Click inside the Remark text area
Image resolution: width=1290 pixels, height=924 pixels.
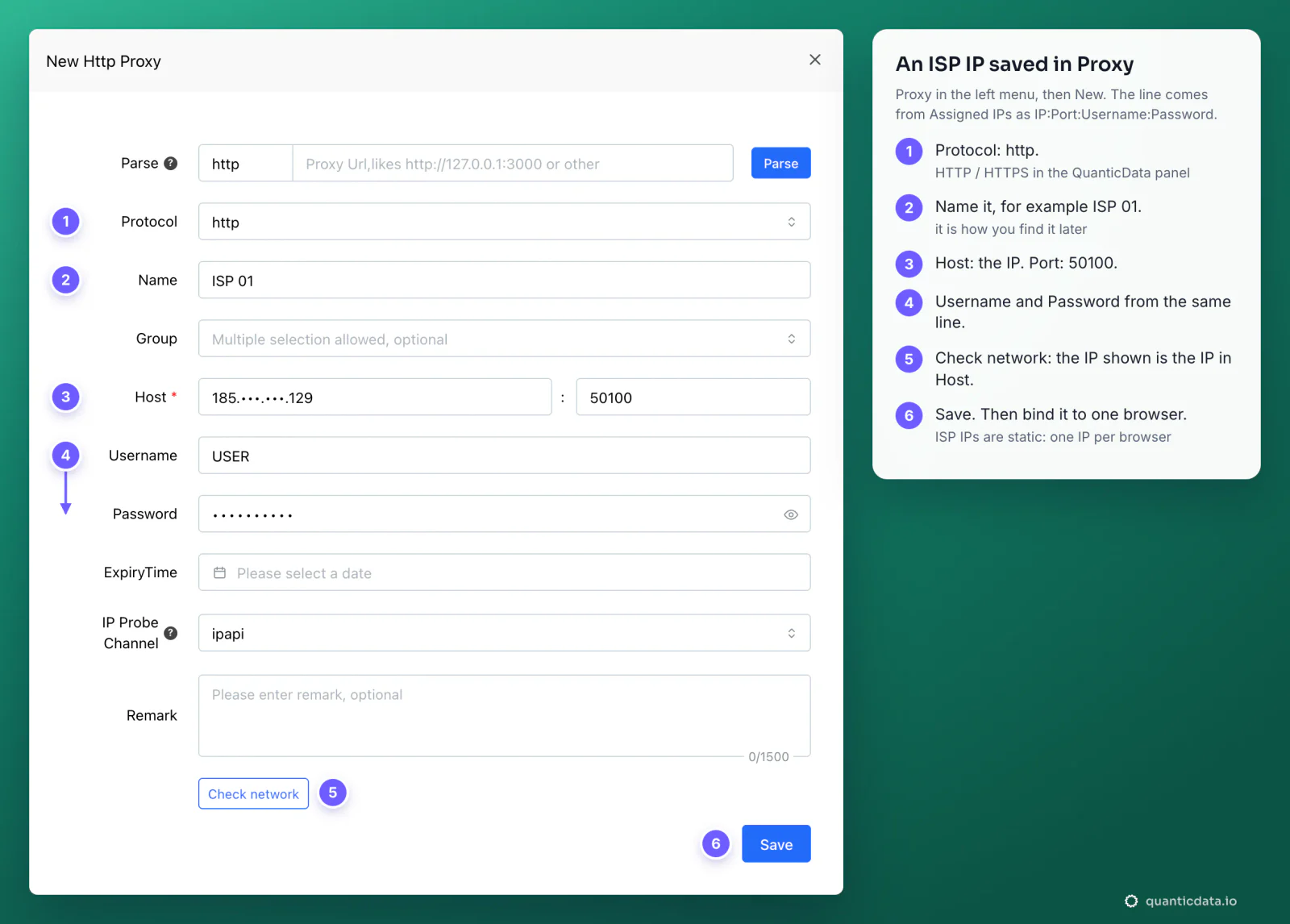point(505,716)
